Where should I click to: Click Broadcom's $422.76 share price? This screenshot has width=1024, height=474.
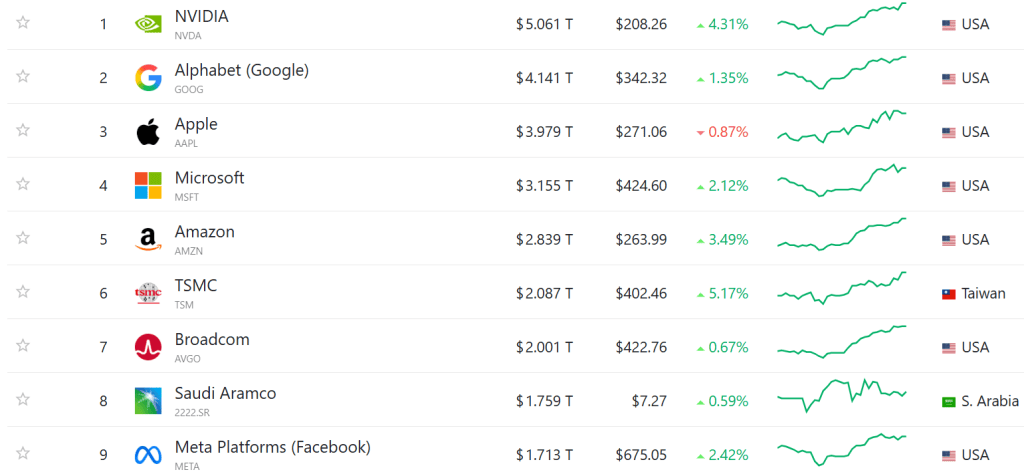pyautogui.click(x=641, y=347)
